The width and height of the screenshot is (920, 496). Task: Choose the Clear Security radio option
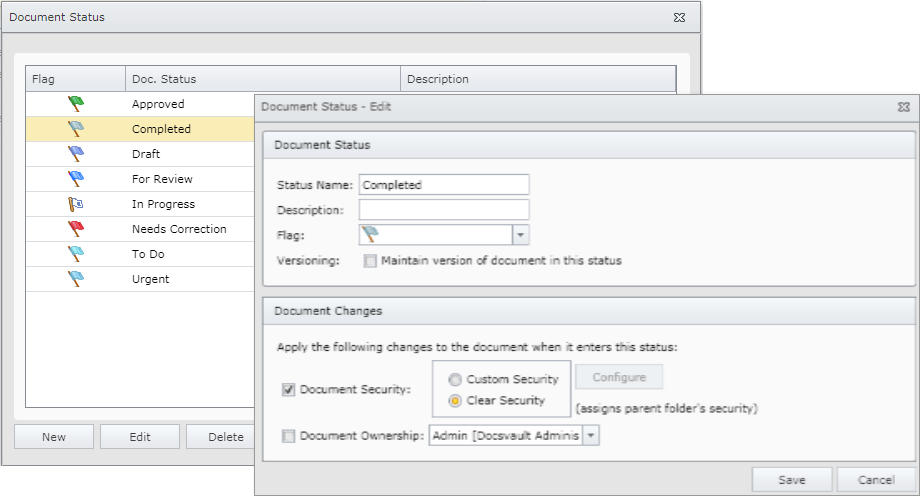[x=455, y=401]
